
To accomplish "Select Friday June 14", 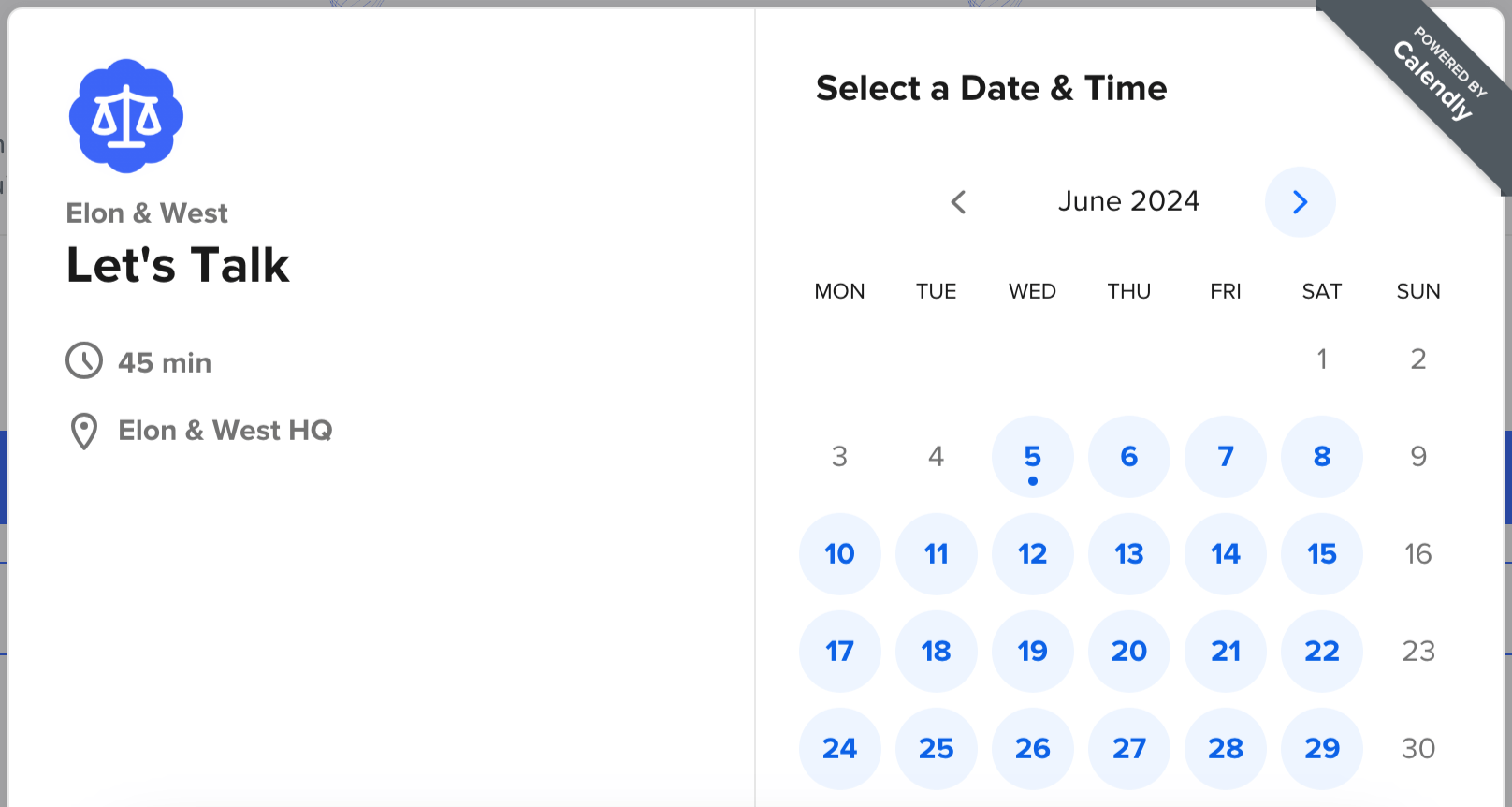I will (x=1226, y=554).
